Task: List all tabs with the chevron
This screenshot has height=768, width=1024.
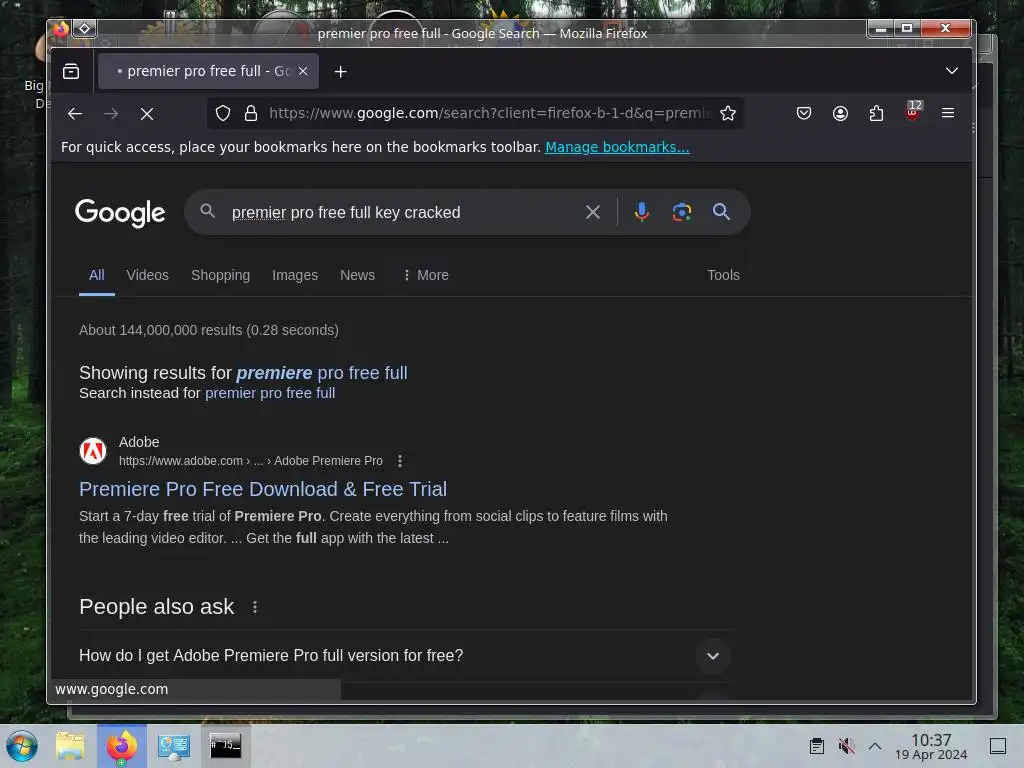Action: (952, 71)
